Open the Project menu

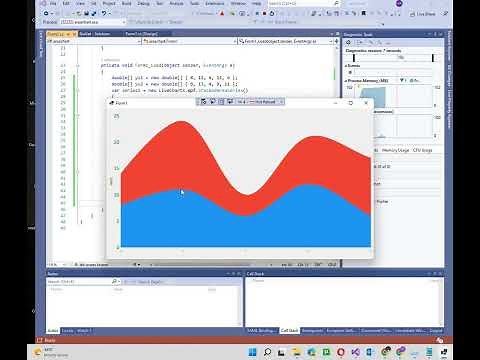click(109, 4)
